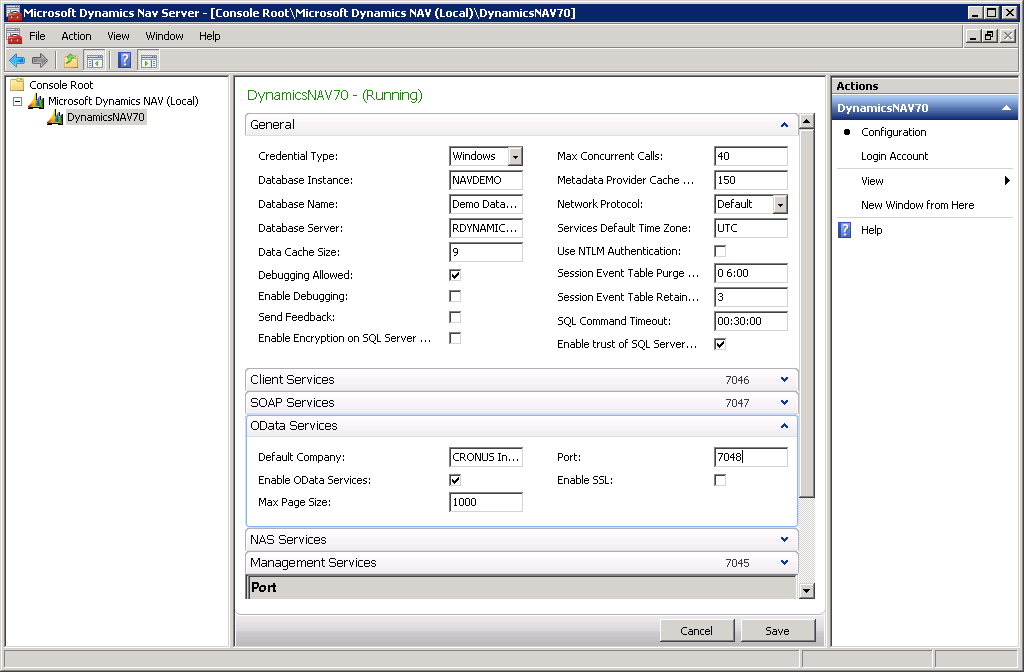Screen dimensions: 1024x672
Task: Click Help icon in Actions pane
Action: pyautogui.click(x=845, y=230)
